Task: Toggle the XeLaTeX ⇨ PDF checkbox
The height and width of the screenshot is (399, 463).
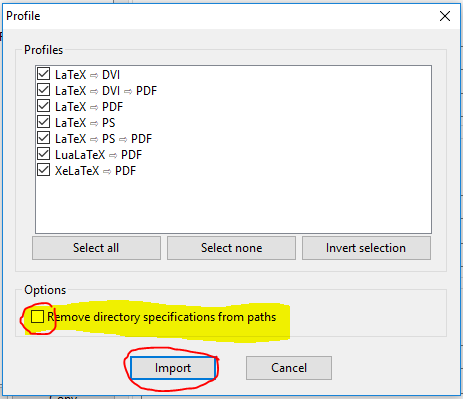Action: (44, 170)
